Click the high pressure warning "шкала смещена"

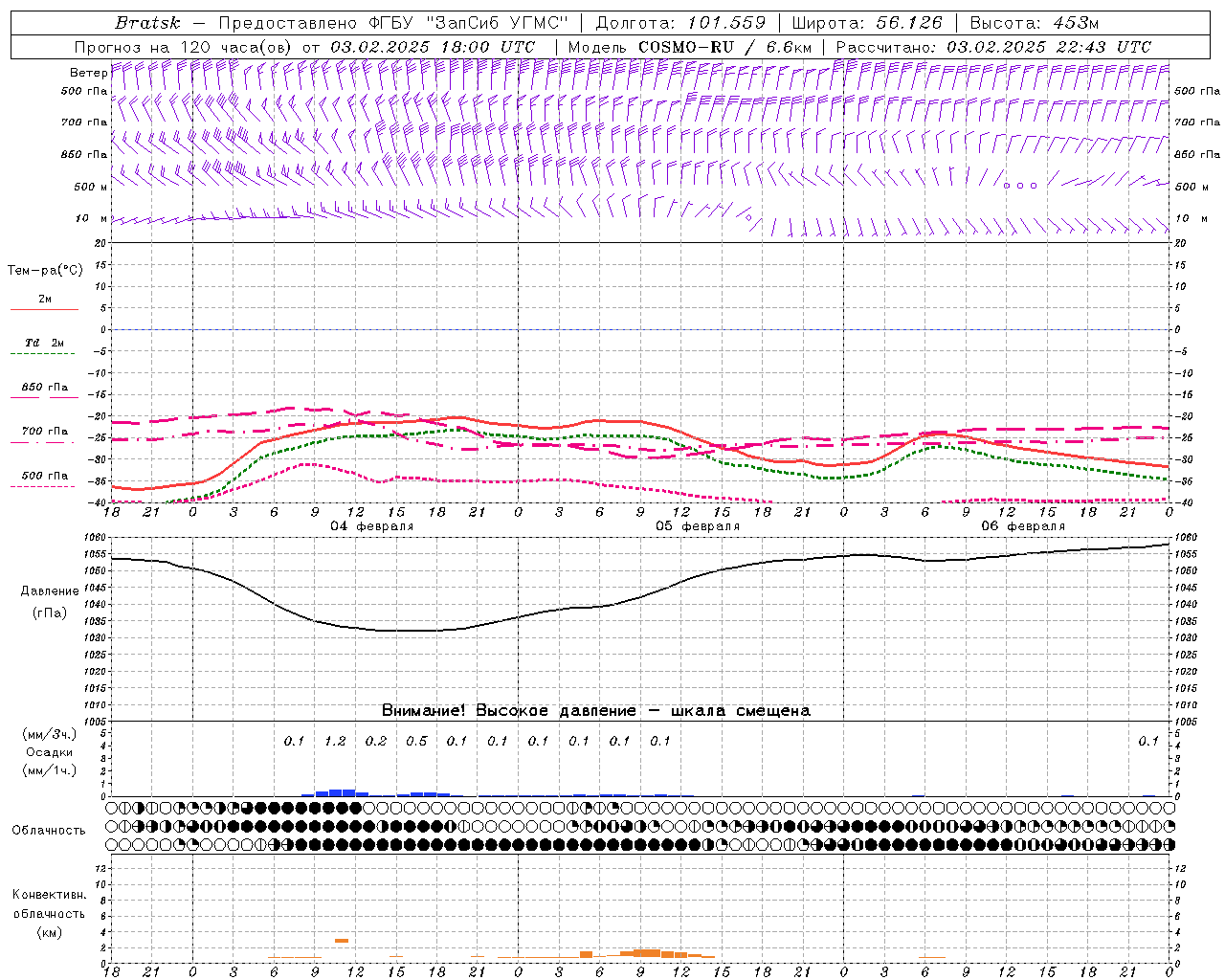coord(741,711)
